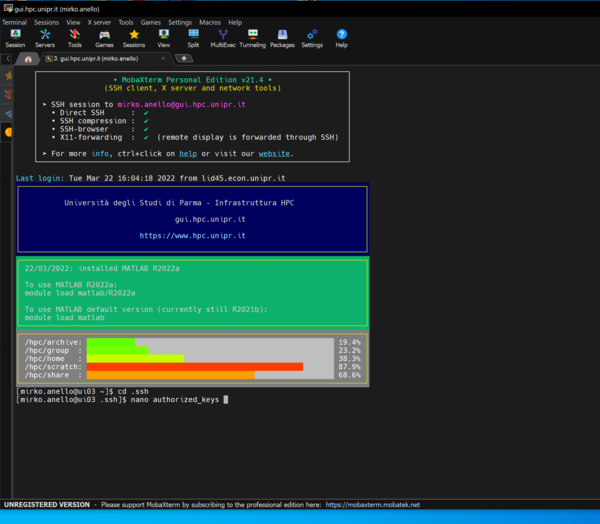Click the Help question mark icon

(x=341, y=38)
